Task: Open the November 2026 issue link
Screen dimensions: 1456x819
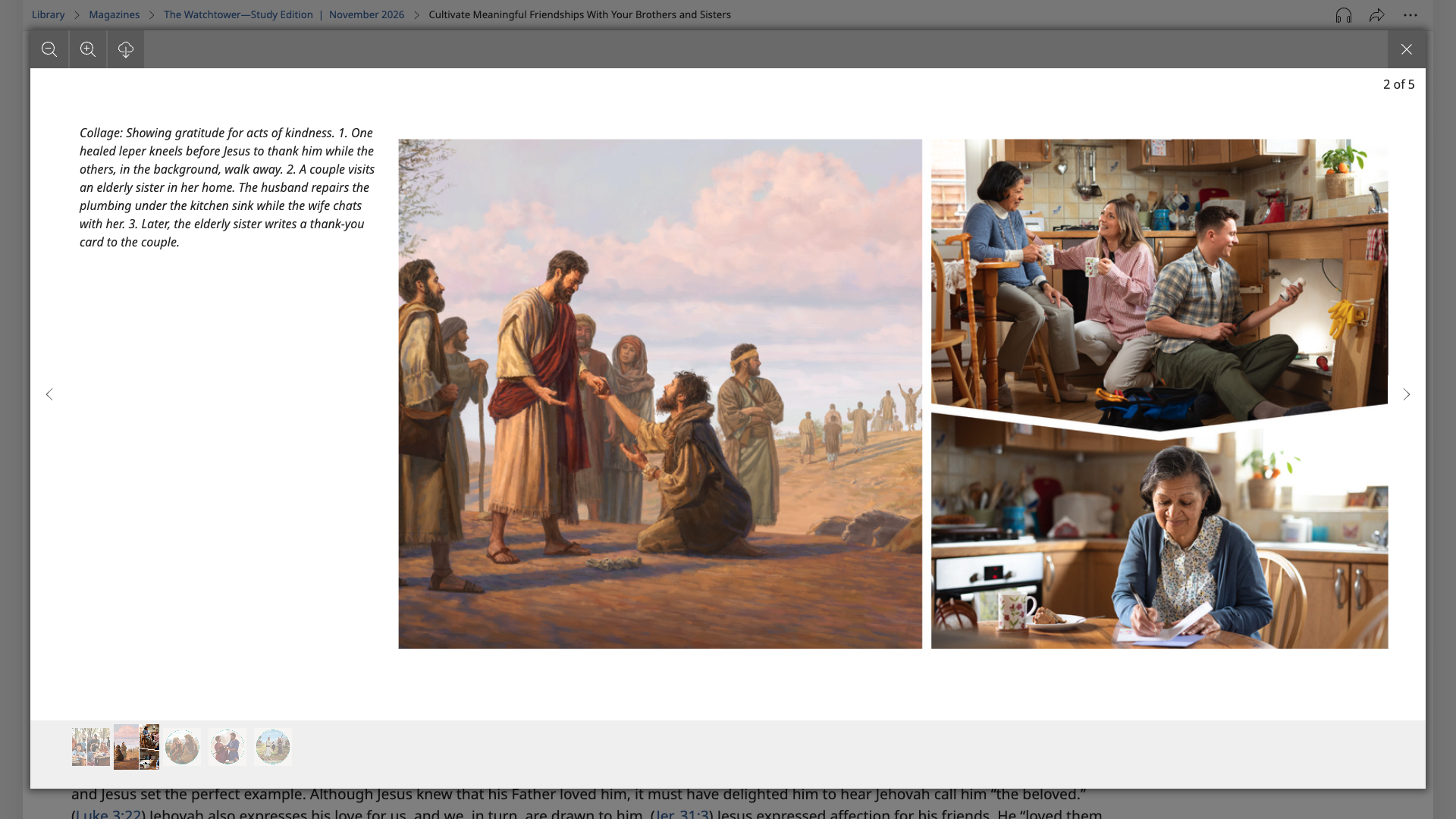Action: pos(366,14)
